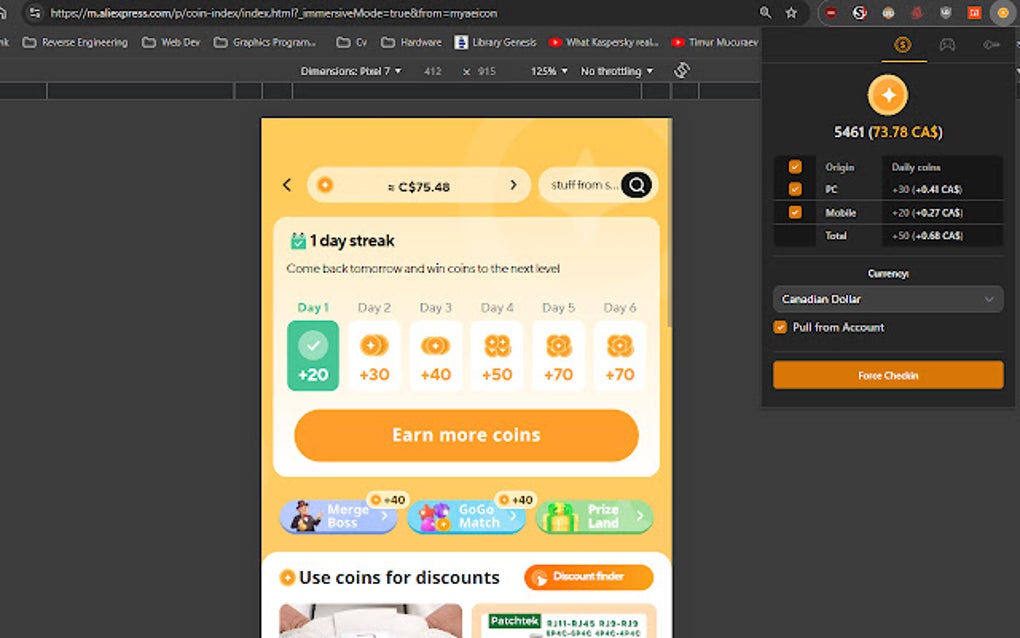Uncheck the Mobile origin checkbox

(795, 212)
